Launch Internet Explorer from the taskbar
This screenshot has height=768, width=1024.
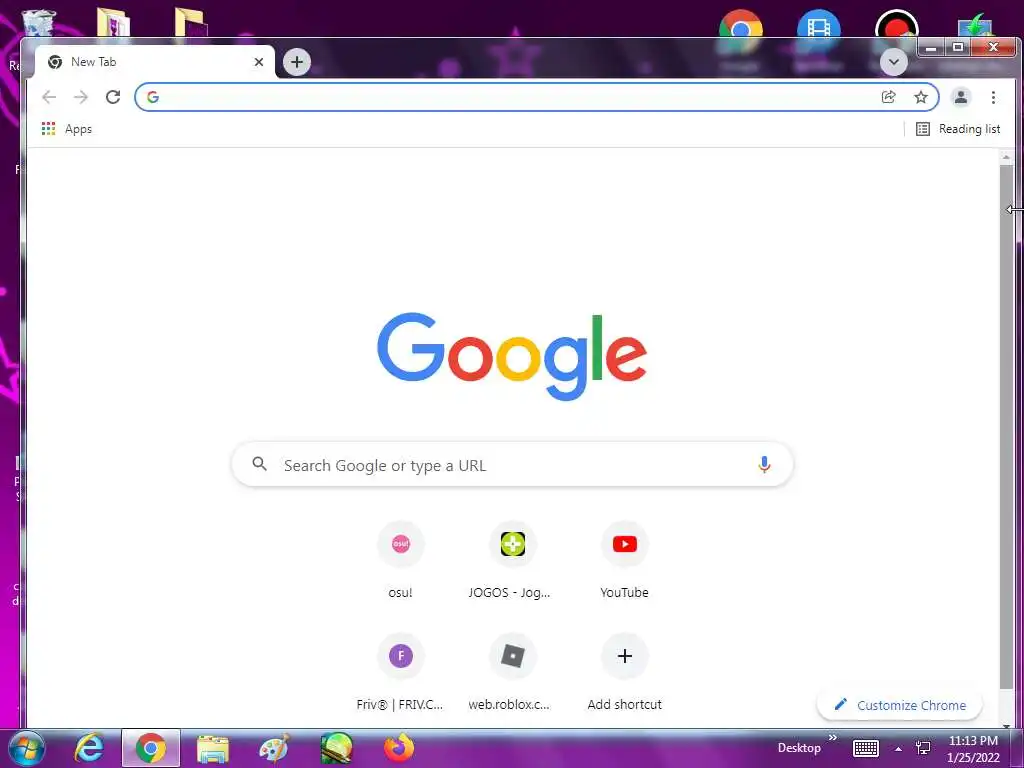click(89, 748)
